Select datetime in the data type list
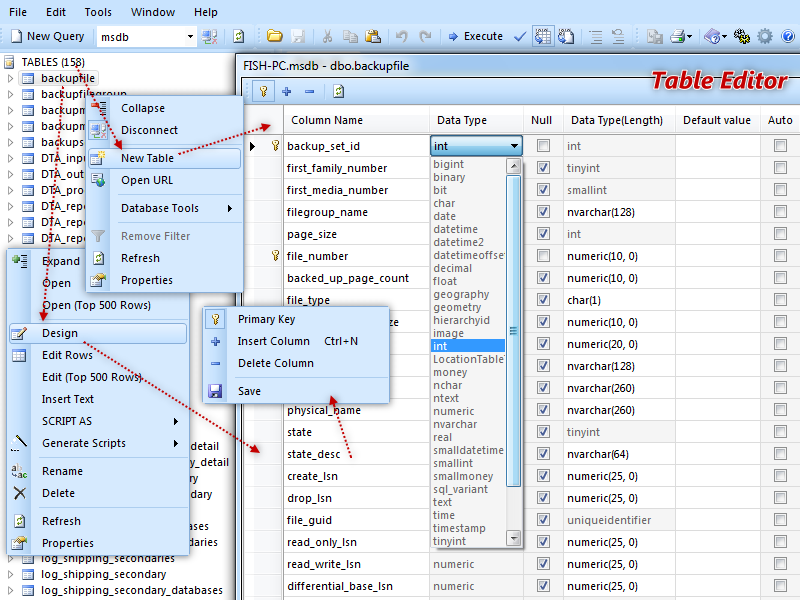Screen dimensions: 800x600 click(468, 230)
